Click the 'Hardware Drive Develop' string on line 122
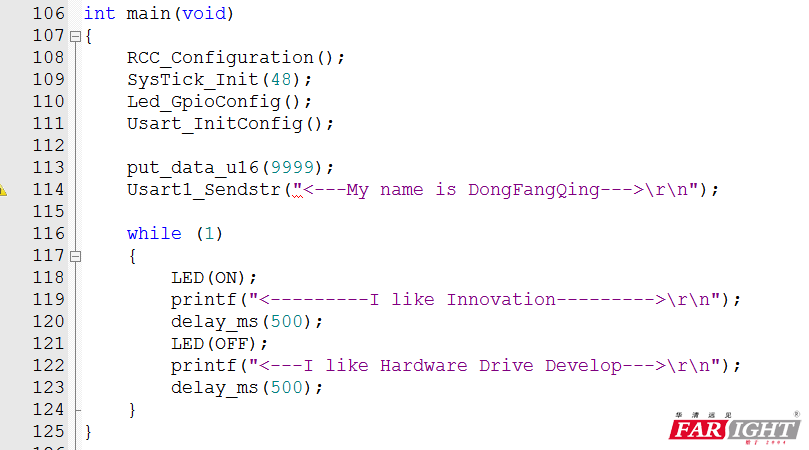The image size is (809, 450). click(501, 366)
